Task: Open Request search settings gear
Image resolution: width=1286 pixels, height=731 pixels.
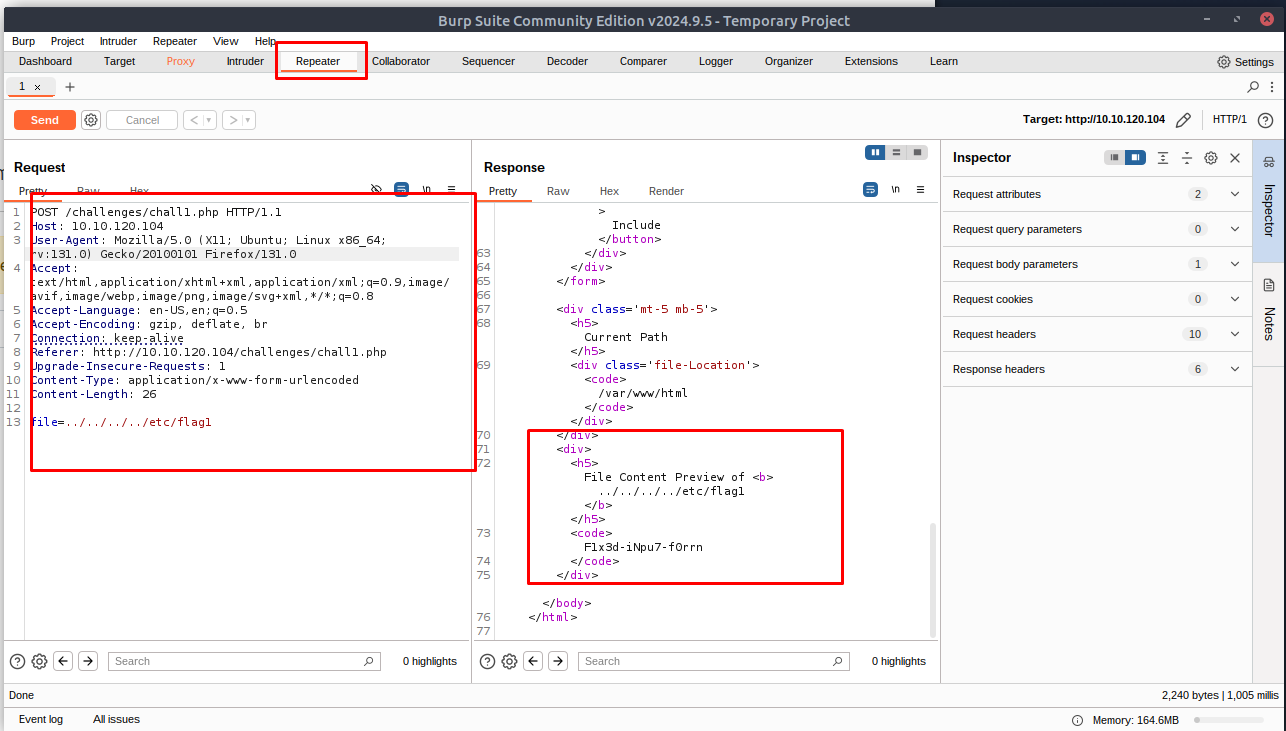Action: pos(39,661)
